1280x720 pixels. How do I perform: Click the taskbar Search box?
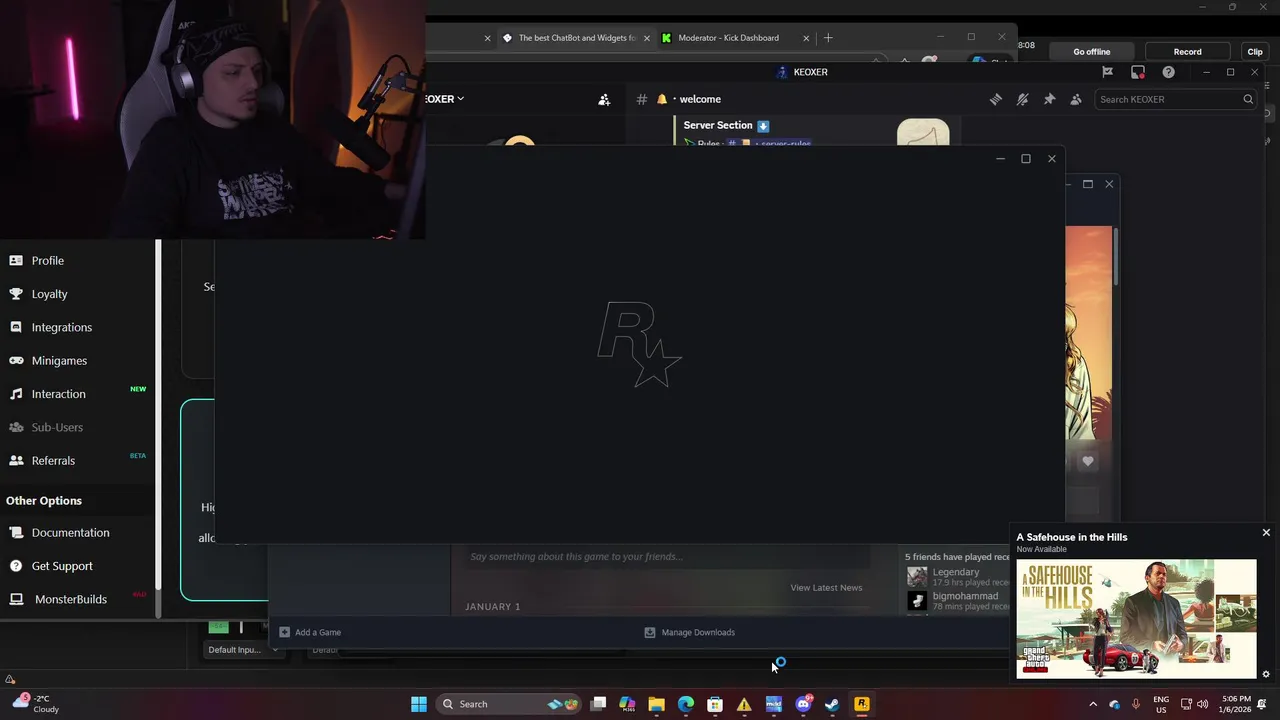509,704
